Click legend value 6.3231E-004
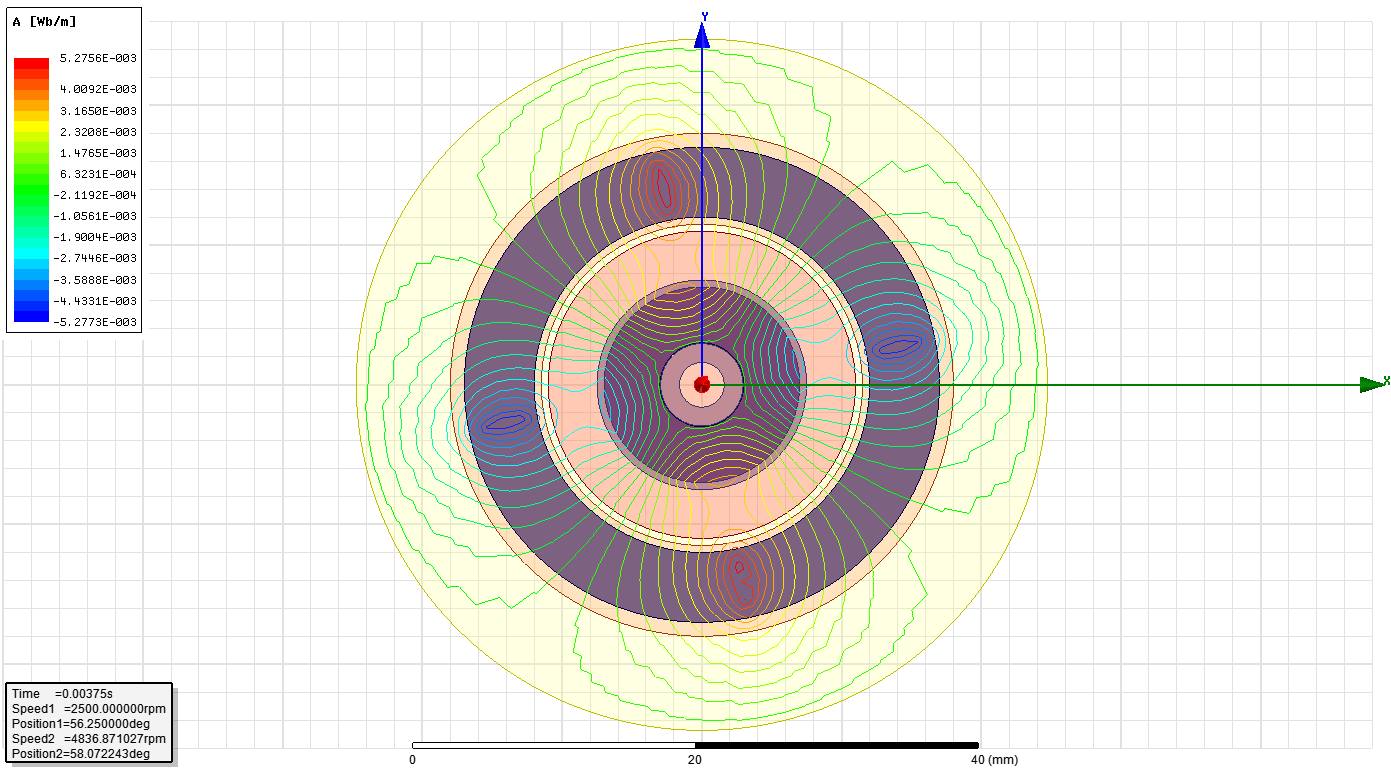 click(98, 174)
